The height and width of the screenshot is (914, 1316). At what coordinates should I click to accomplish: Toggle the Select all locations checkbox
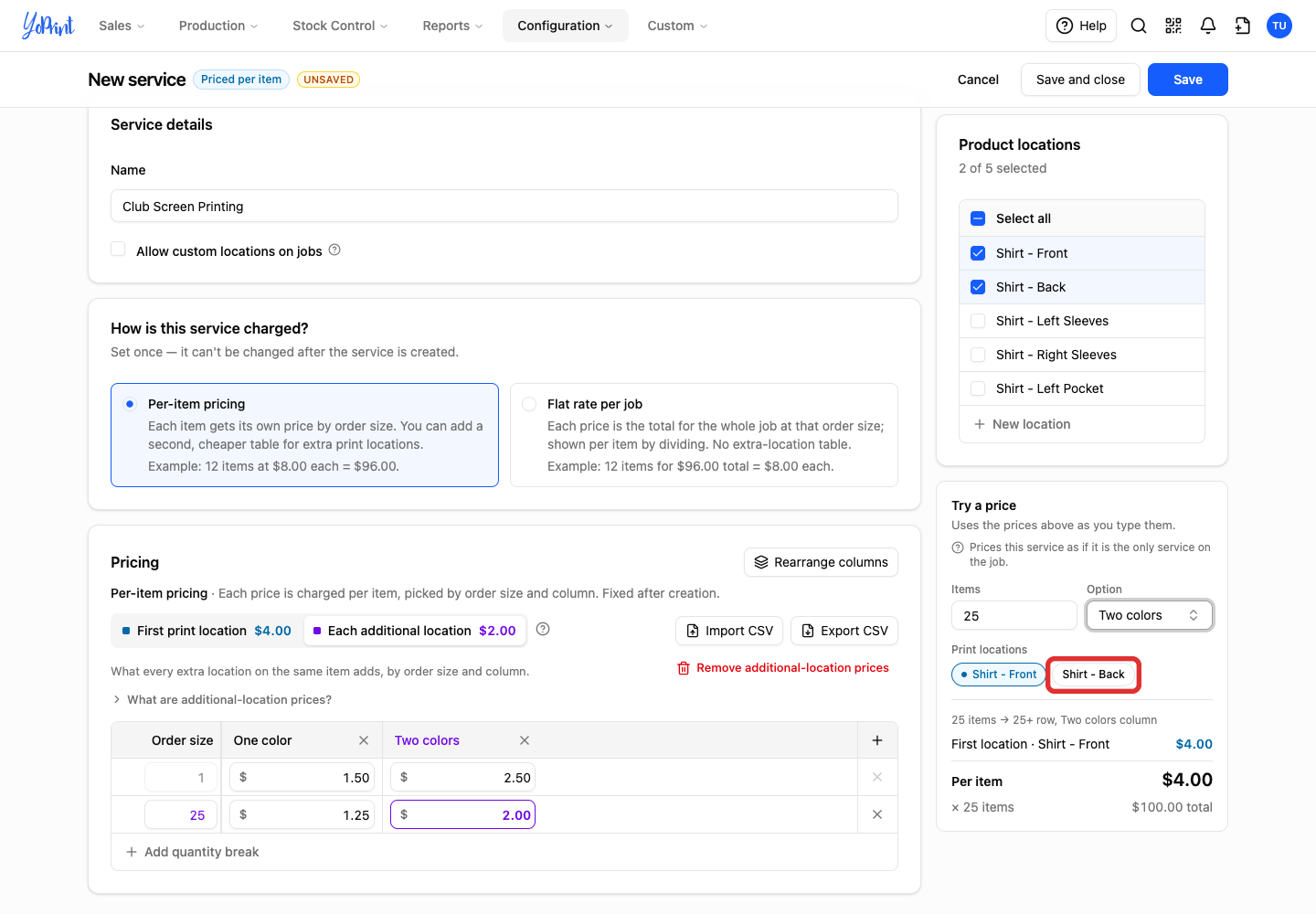tap(978, 218)
